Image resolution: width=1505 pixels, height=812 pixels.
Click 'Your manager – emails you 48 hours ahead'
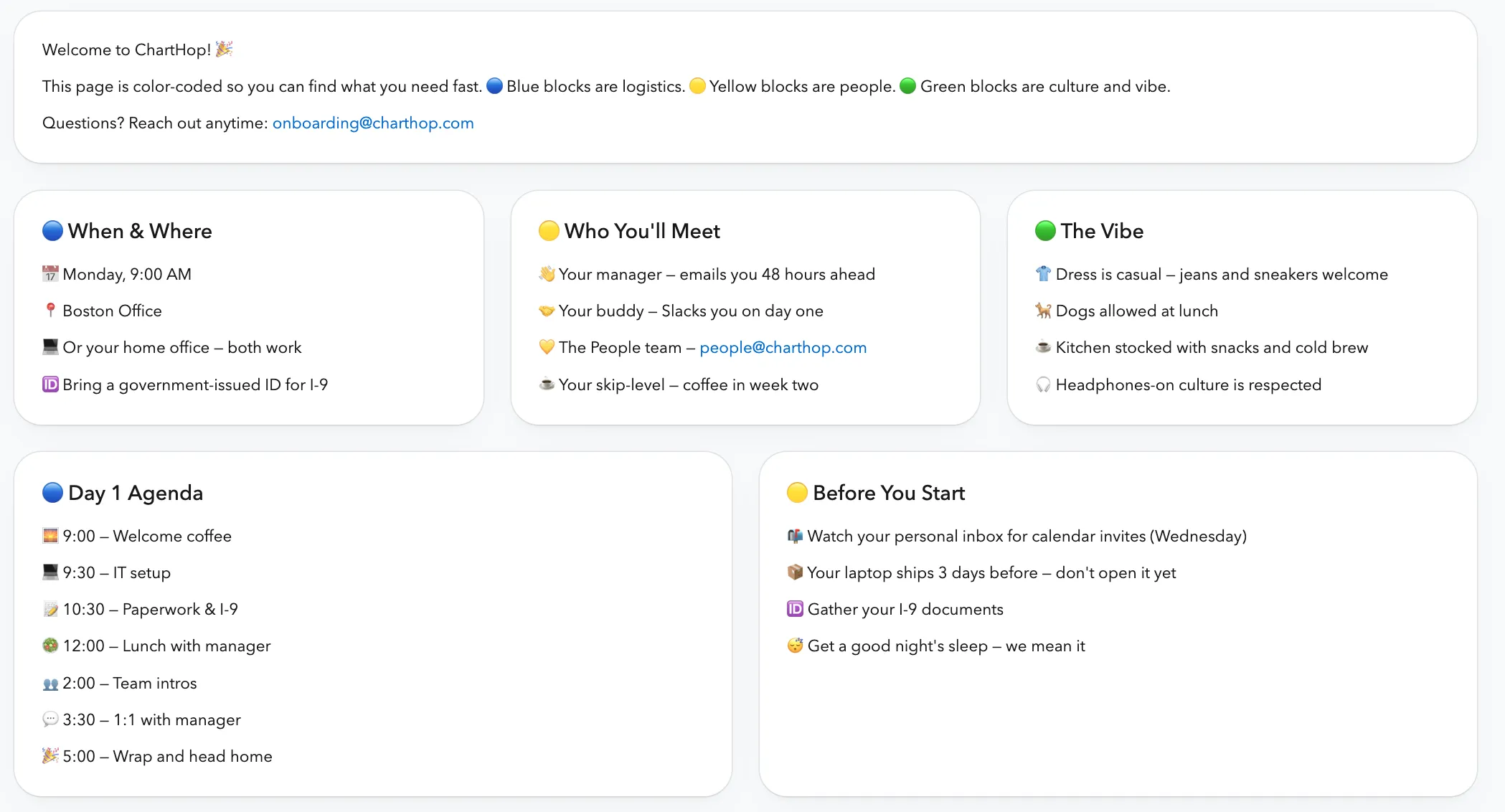point(717,274)
